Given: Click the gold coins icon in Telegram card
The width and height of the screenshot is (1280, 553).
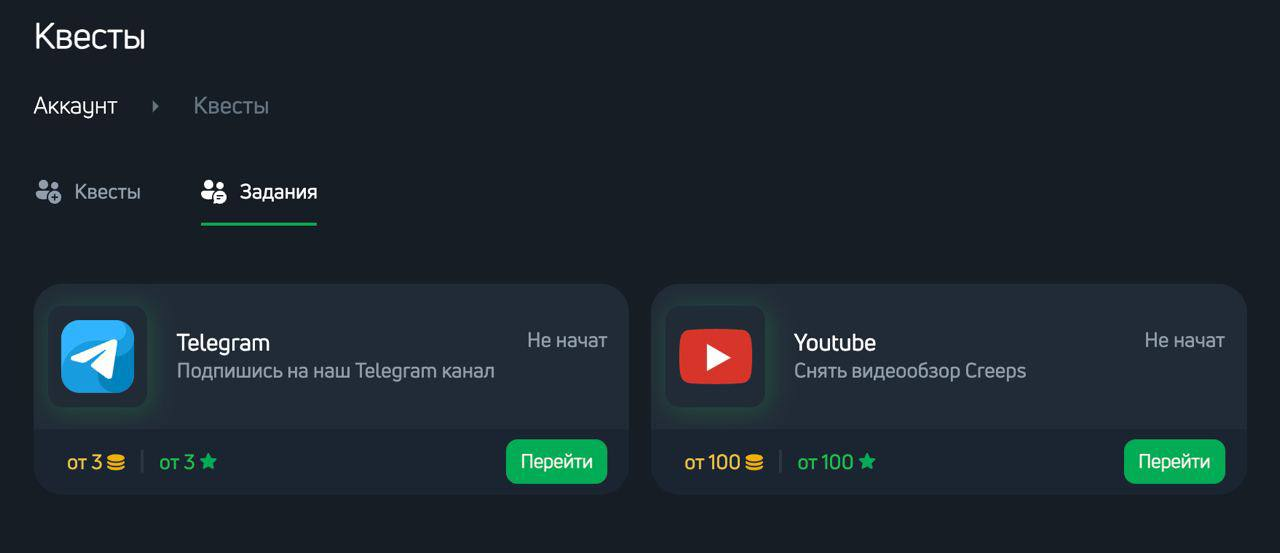Looking at the screenshot, I should 116,462.
